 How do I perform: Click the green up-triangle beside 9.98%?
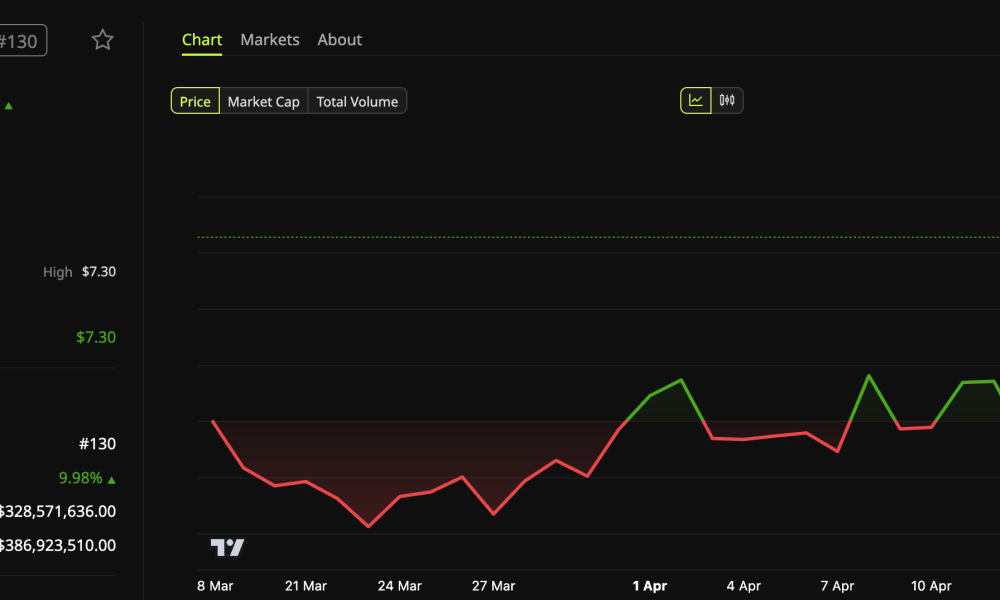[x=110, y=478]
